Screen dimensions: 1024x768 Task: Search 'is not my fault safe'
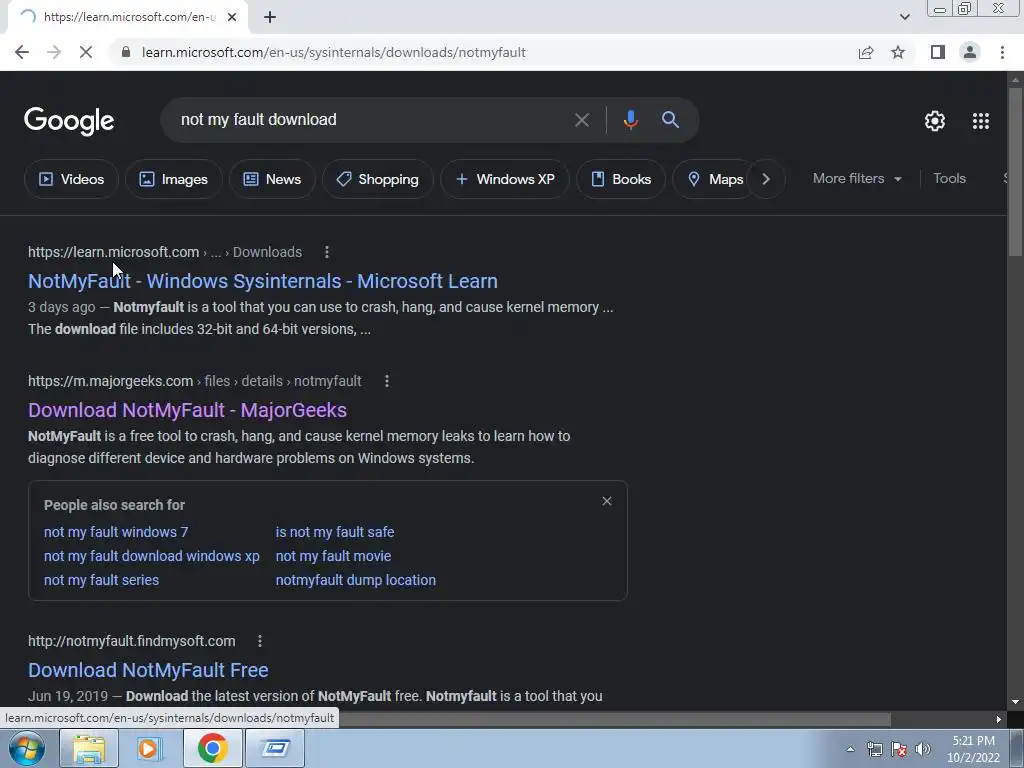[x=334, y=532]
